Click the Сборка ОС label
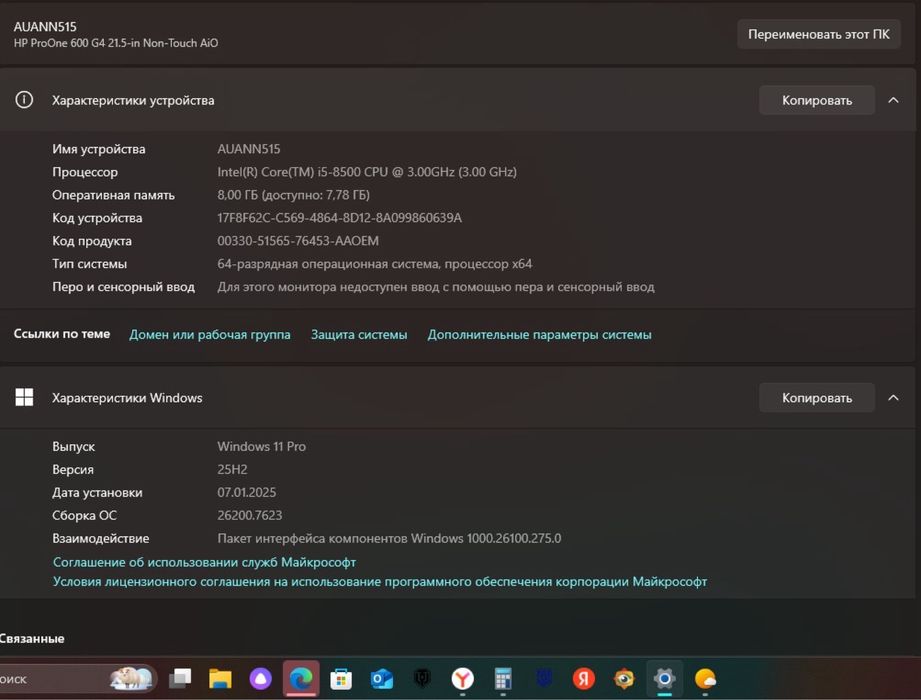 click(84, 515)
